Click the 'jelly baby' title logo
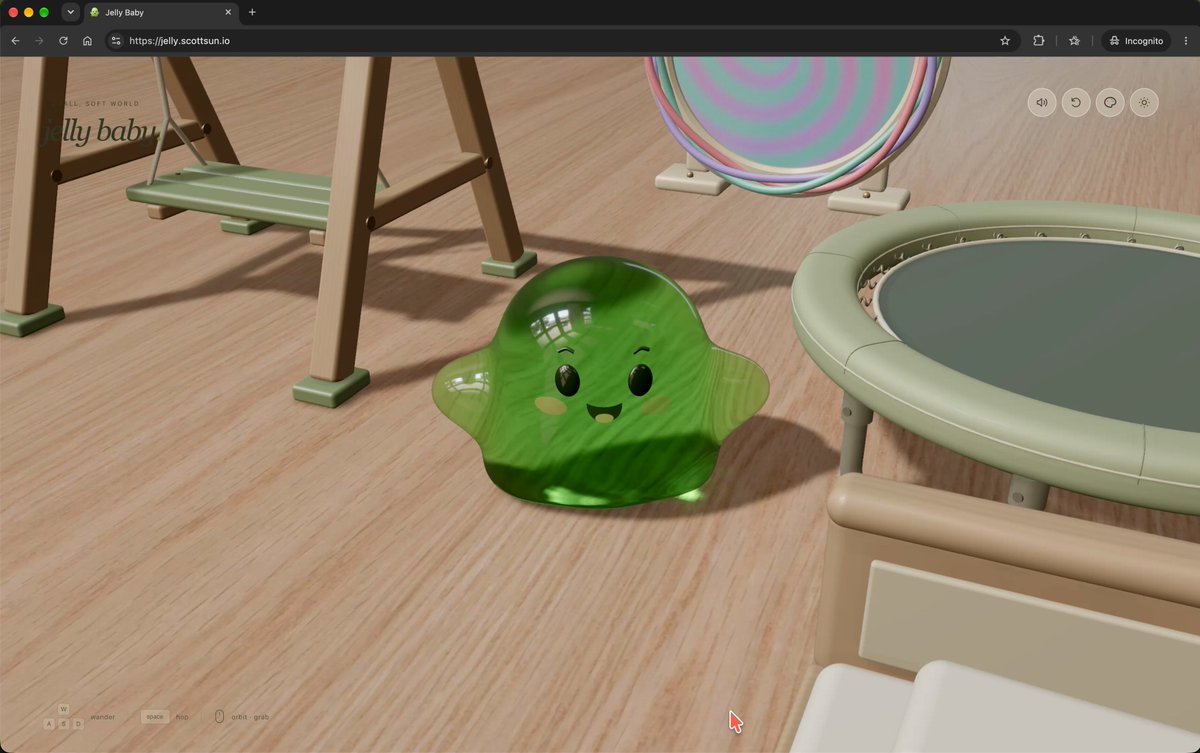 [x=99, y=130]
